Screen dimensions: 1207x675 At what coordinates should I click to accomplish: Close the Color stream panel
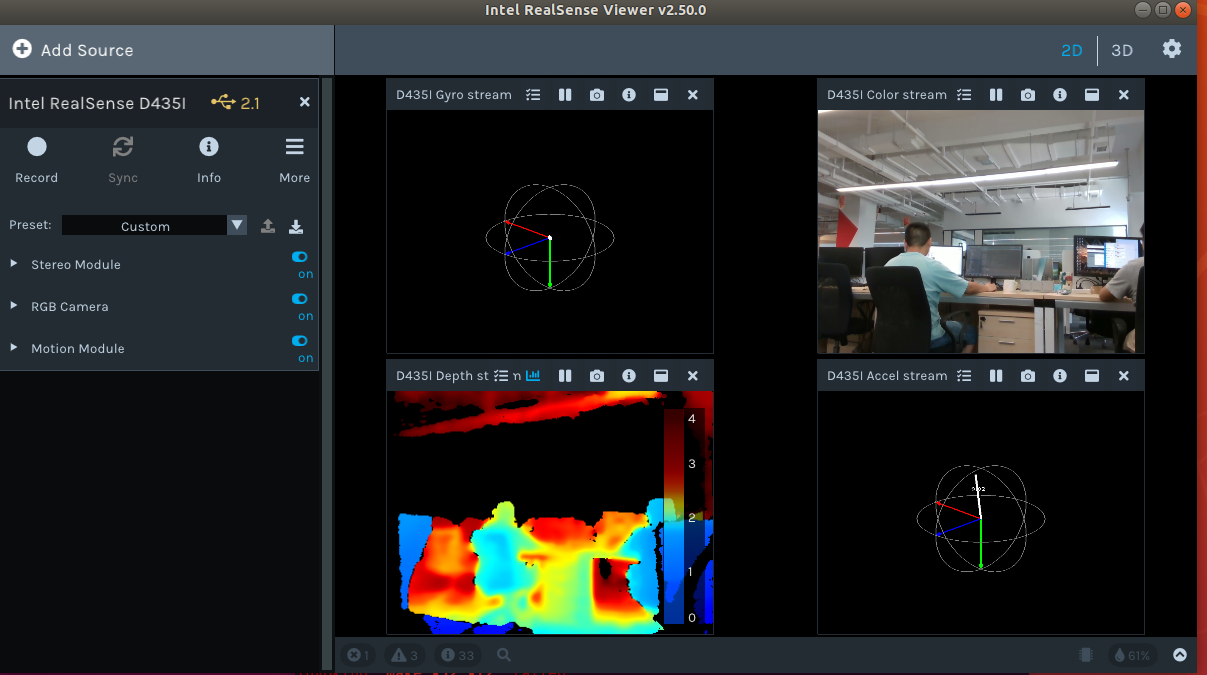click(1124, 95)
